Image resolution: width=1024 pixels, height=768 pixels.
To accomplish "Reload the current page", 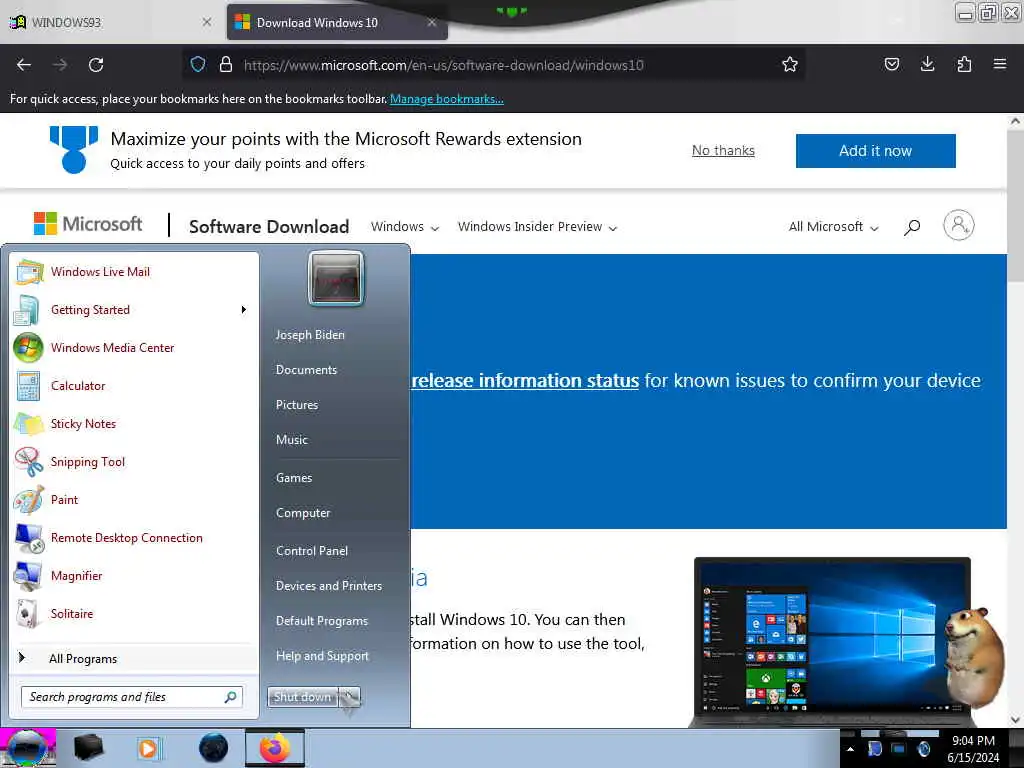I will pyautogui.click(x=96, y=65).
